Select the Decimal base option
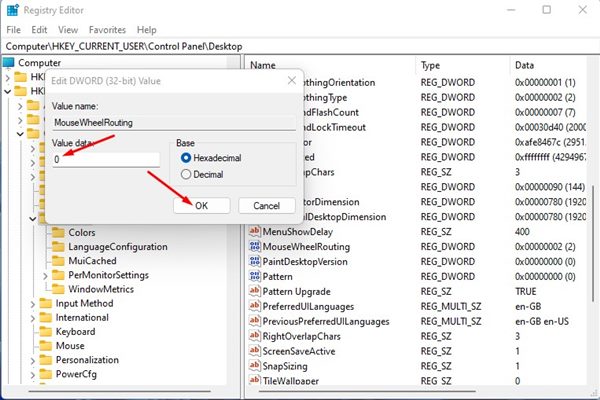Screen dimensions: 600x400 tap(186, 174)
